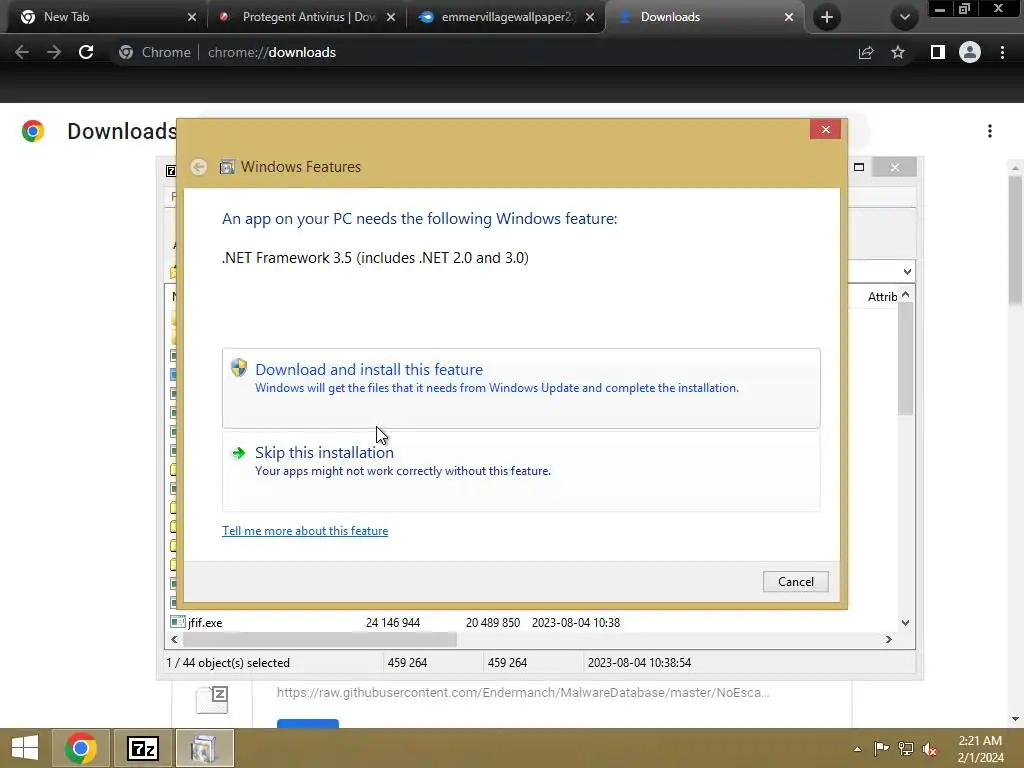Click the share page icon
Image resolution: width=1024 pixels, height=768 pixels.
point(866,52)
